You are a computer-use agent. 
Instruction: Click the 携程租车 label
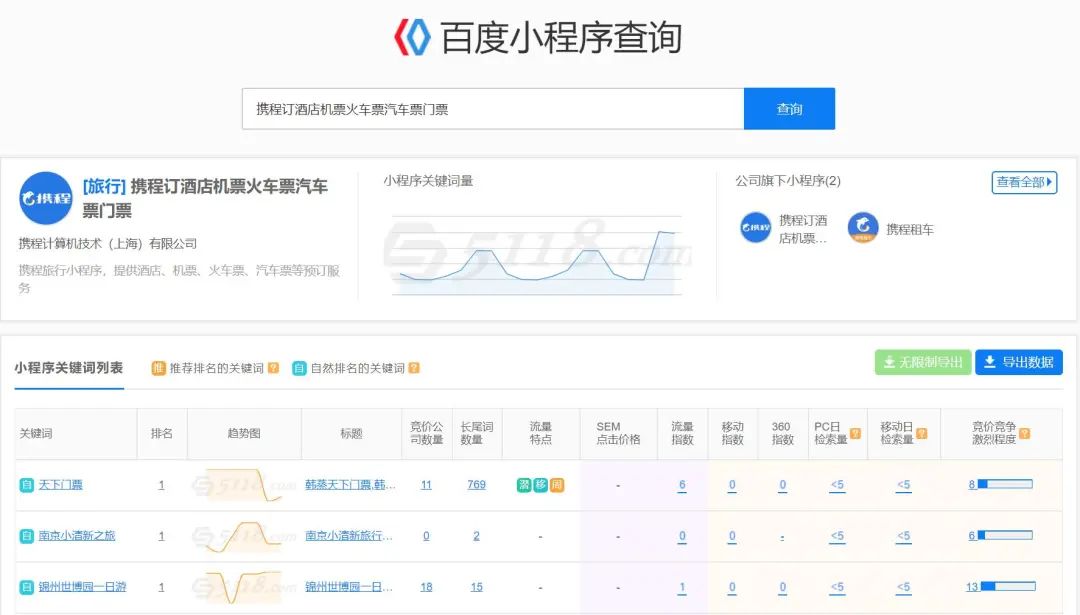click(910, 229)
